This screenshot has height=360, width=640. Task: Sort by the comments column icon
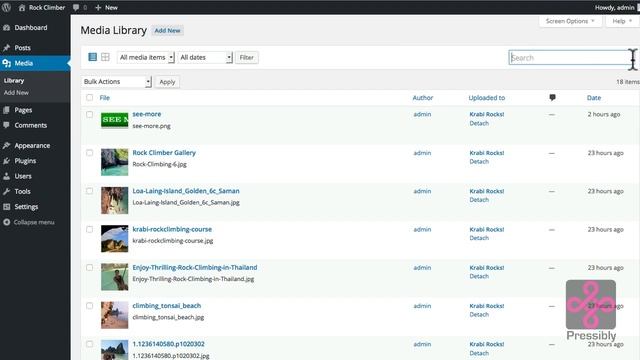point(552,98)
